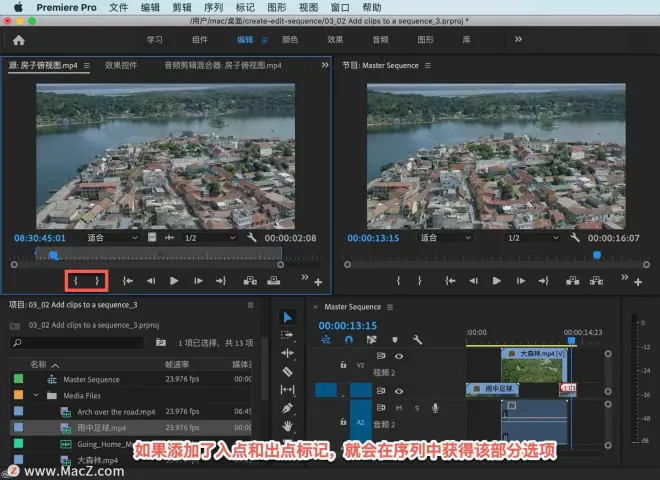Open Source monitor zoom level dropdown
The width and height of the screenshot is (660, 480).
pyautogui.click(x=112, y=238)
